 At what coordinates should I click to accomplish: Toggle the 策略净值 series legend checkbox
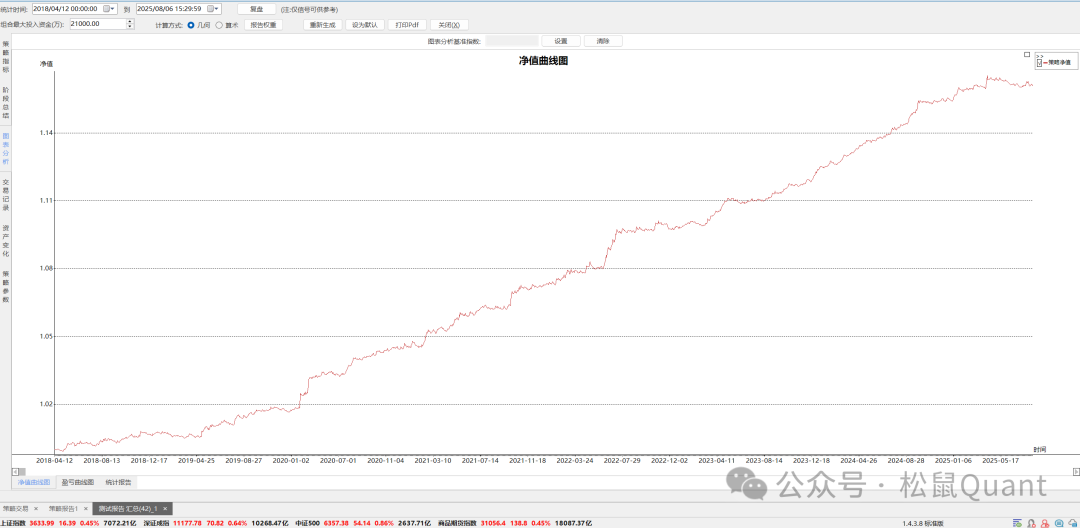[1039, 63]
